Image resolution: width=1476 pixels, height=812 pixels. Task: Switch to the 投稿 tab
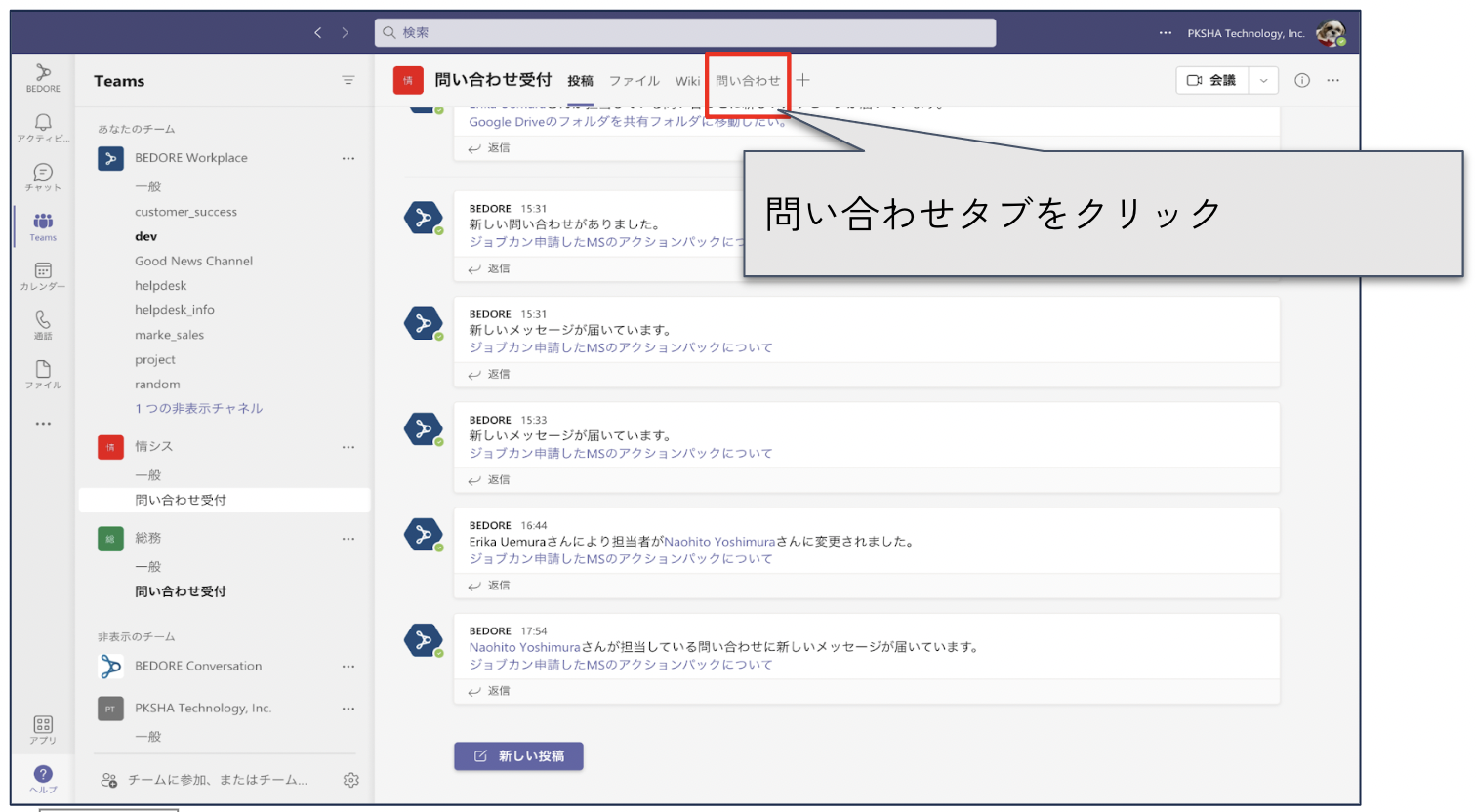(x=580, y=81)
